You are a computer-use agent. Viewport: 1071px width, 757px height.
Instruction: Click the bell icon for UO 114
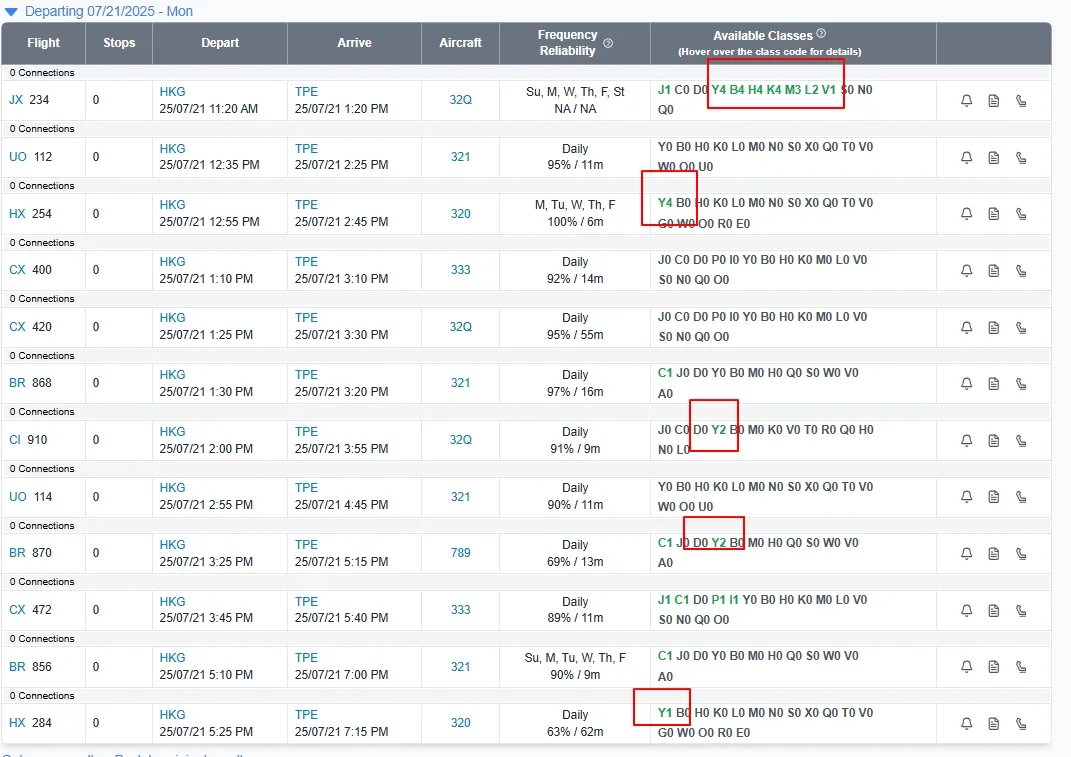coord(966,497)
